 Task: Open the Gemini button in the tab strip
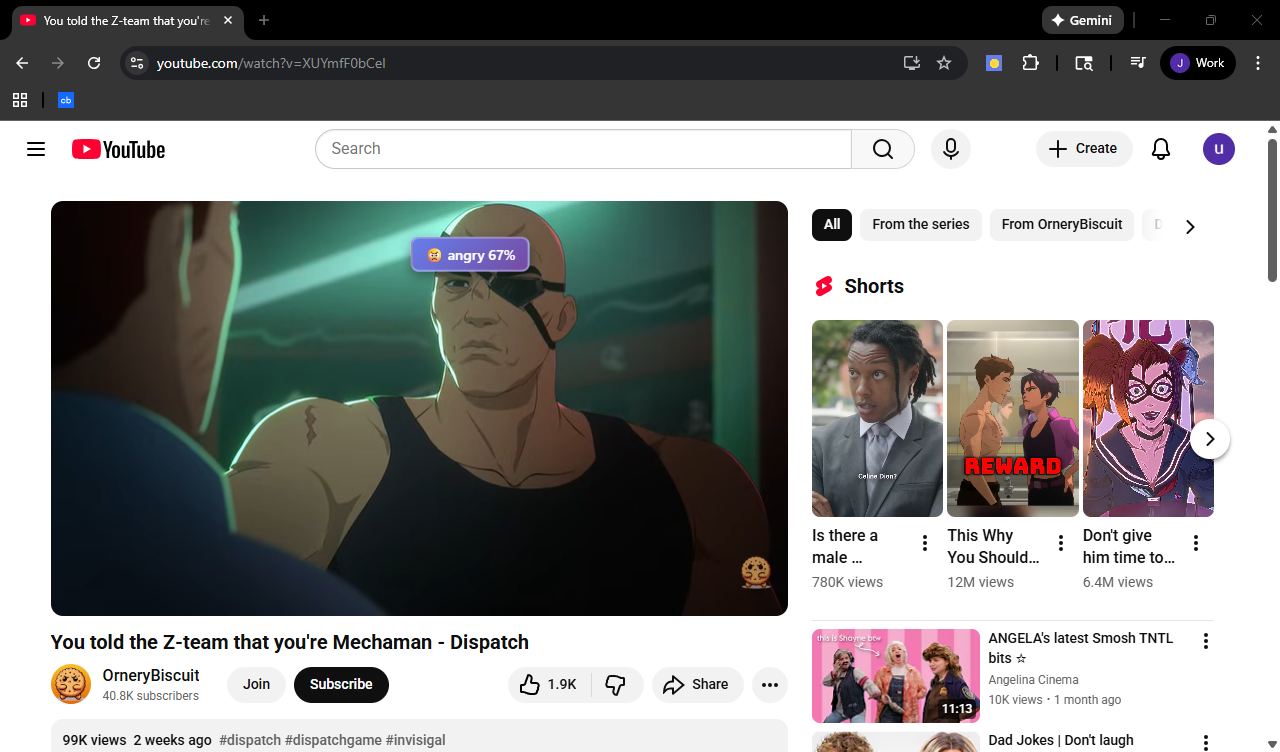click(x=1082, y=19)
